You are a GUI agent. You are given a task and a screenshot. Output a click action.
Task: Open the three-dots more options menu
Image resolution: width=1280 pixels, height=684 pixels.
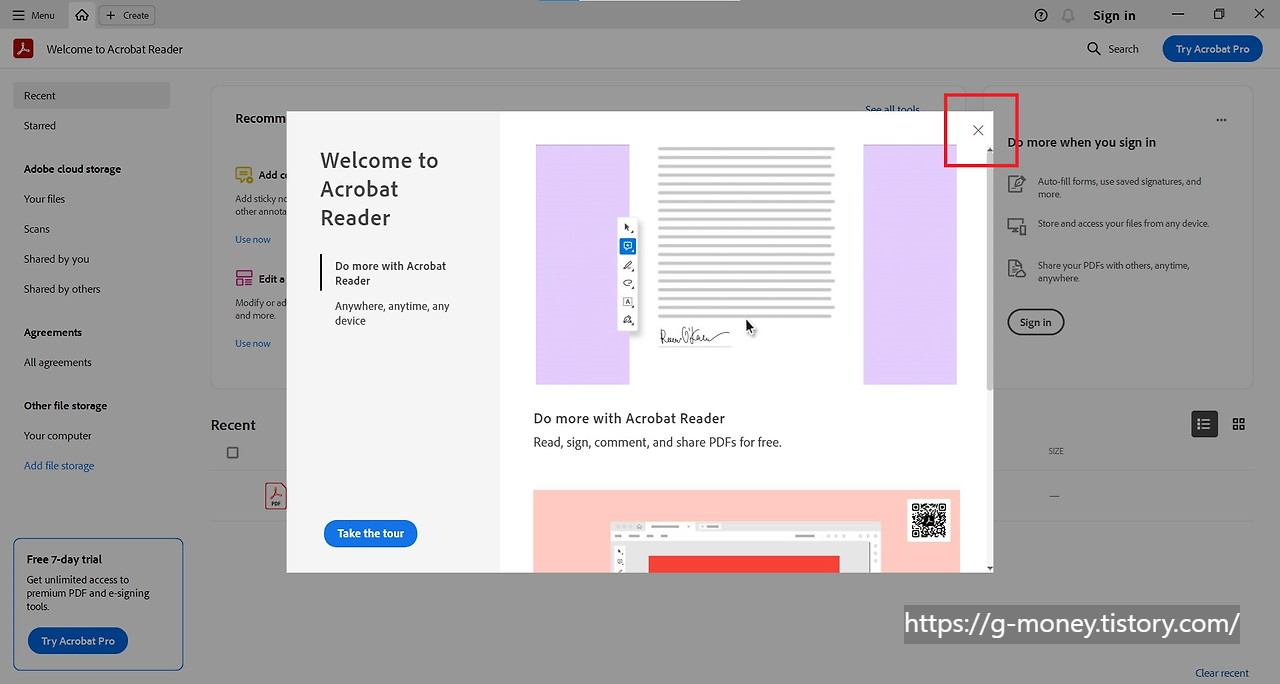pyautogui.click(x=1221, y=120)
